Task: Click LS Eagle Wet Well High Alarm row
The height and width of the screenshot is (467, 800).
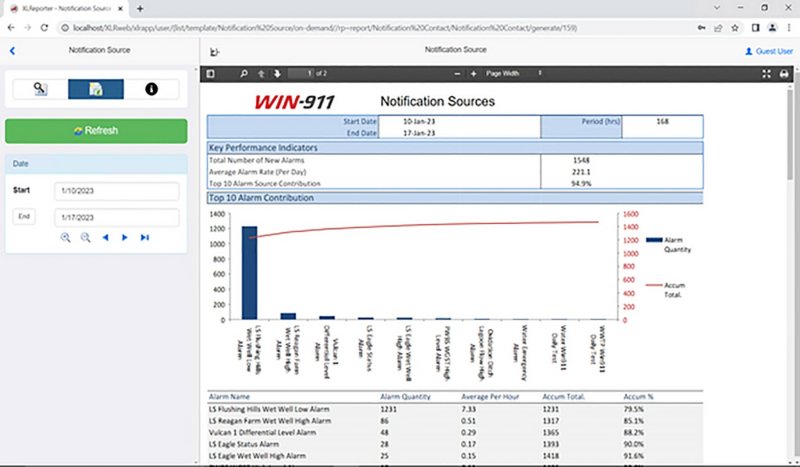Action: point(455,456)
